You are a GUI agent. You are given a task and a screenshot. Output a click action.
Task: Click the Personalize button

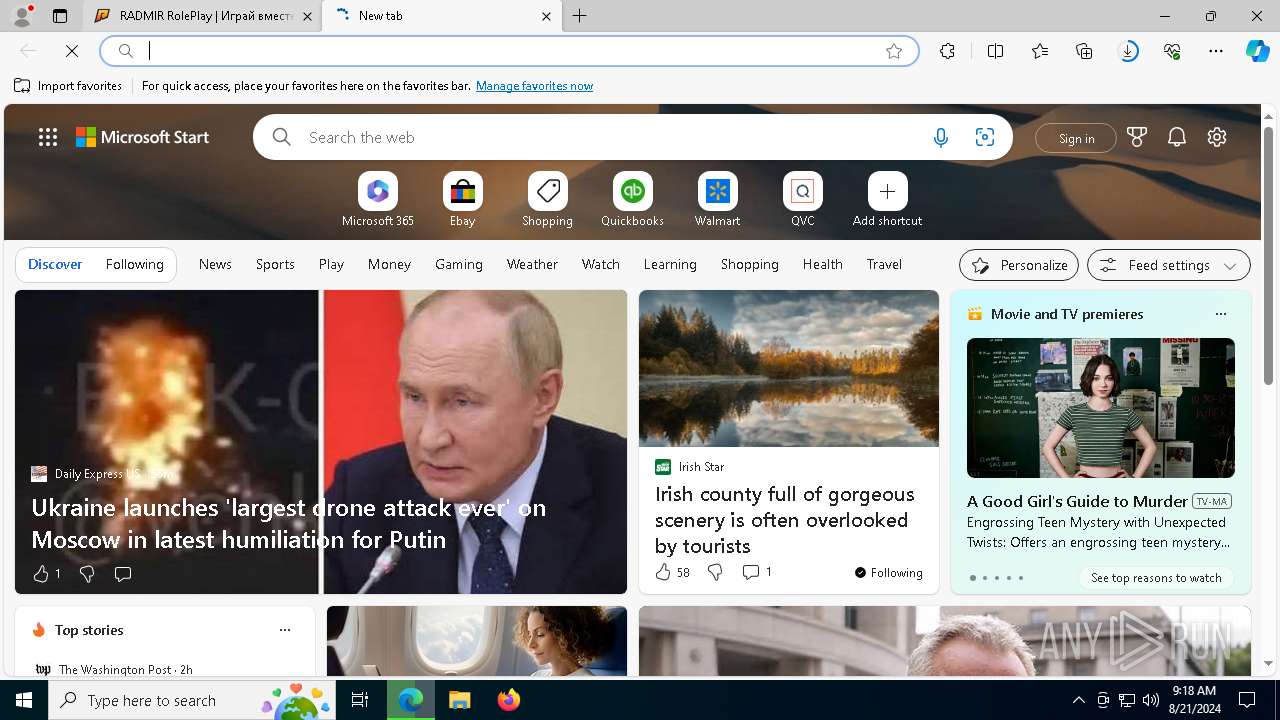pyautogui.click(x=1019, y=265)
